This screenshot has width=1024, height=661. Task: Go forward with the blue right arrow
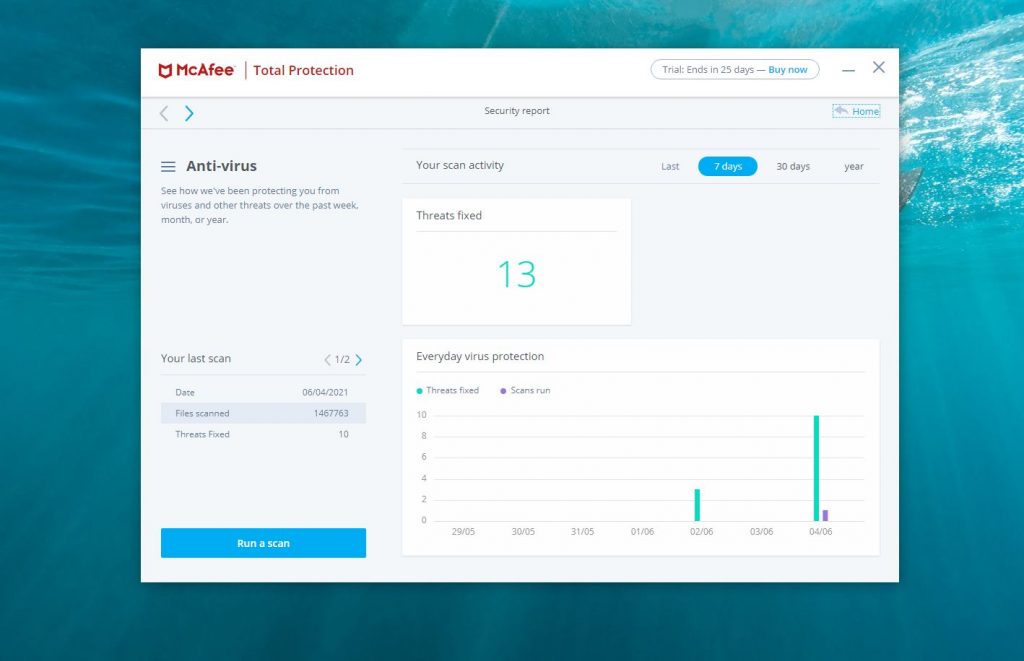(x=189, y=114)
